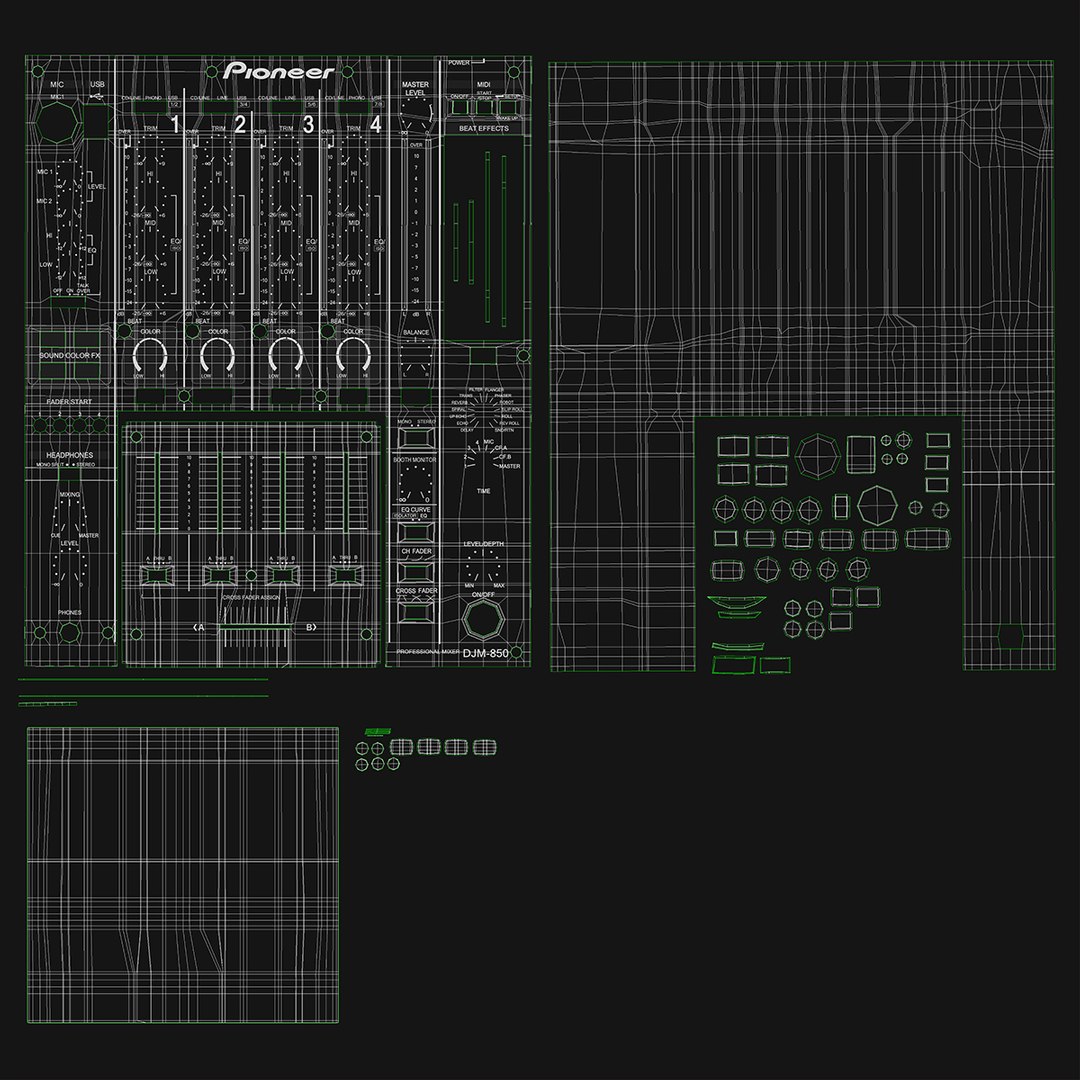
Task: Click the POWER label
Action: tap(459, 63)
